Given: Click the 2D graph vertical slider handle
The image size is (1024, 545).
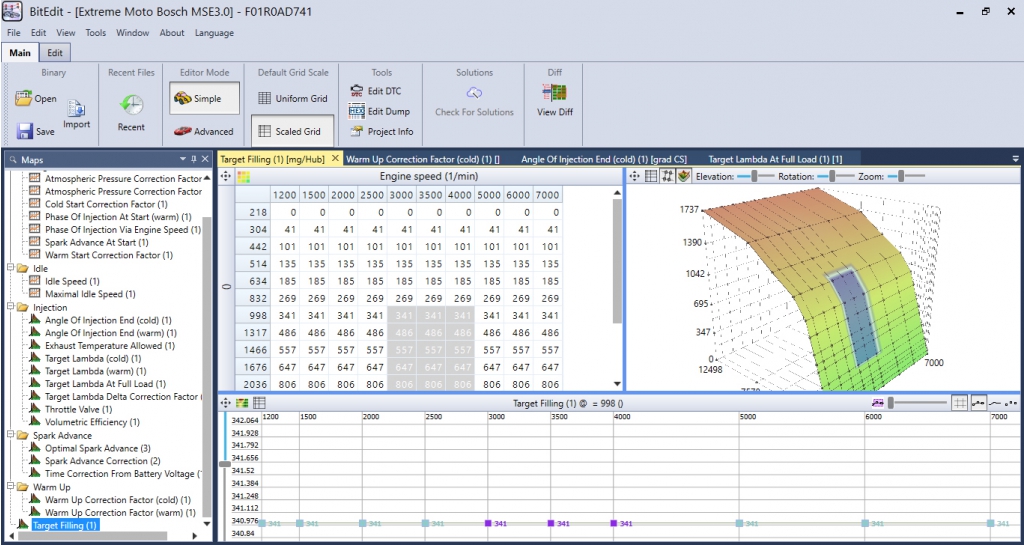Looking at the screenshot, I should click(225, 464).
